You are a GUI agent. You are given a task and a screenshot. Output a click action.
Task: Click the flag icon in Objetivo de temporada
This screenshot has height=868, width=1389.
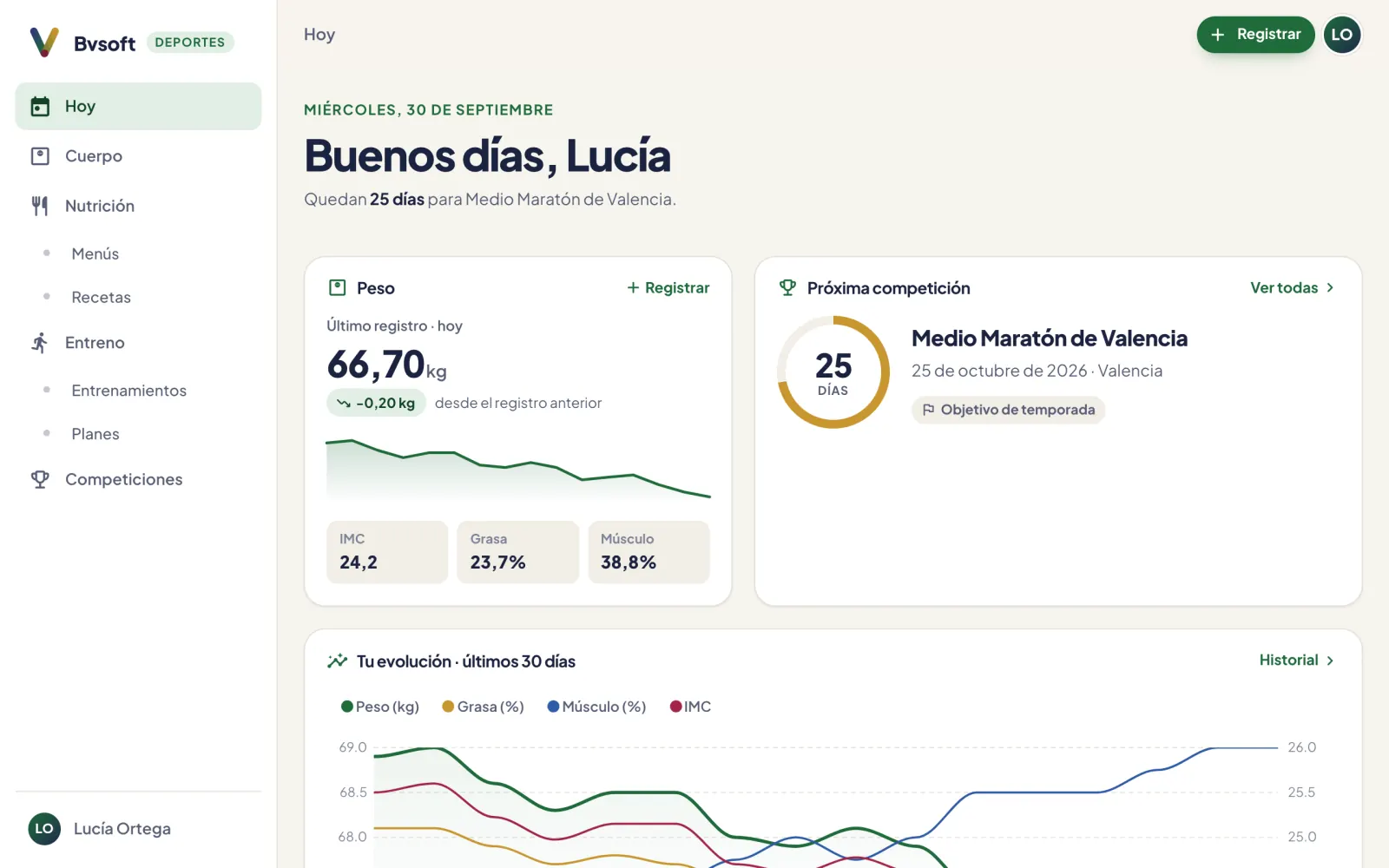click(928, 410)
